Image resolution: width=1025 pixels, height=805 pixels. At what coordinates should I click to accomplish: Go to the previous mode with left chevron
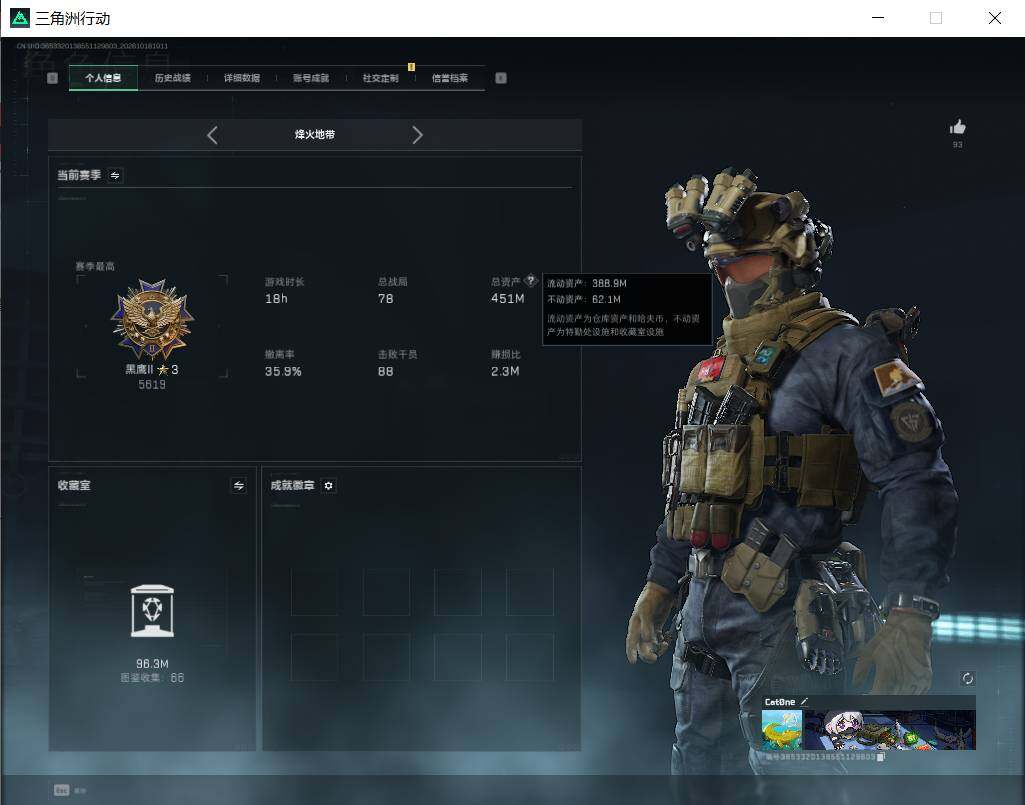[x=212, y=135]
